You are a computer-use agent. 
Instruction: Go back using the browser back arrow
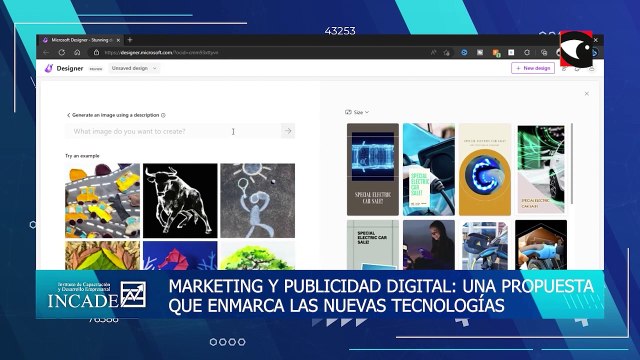[x=46, y=53]
